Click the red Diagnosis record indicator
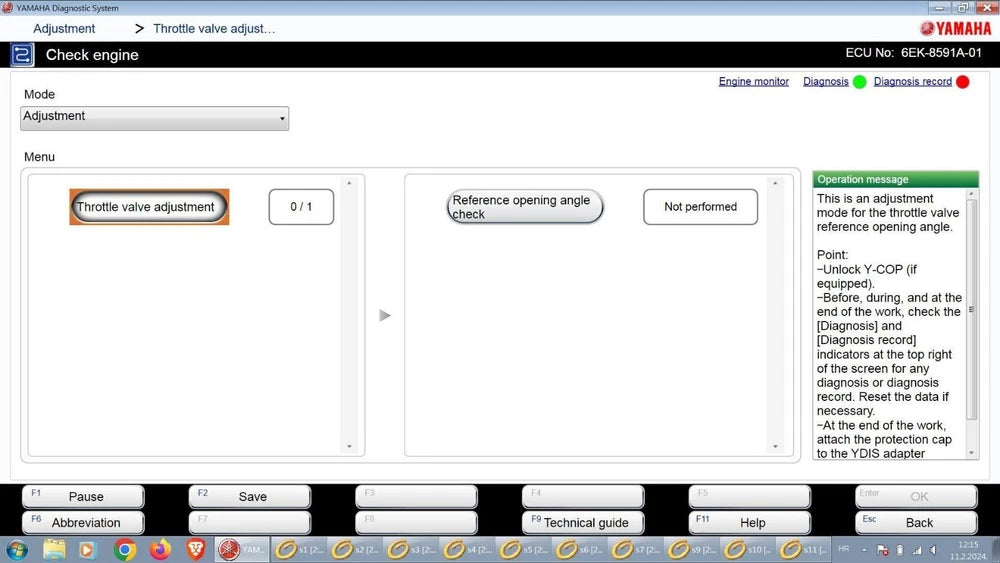This screenshot has height=563, width=1000. (963, 82)
